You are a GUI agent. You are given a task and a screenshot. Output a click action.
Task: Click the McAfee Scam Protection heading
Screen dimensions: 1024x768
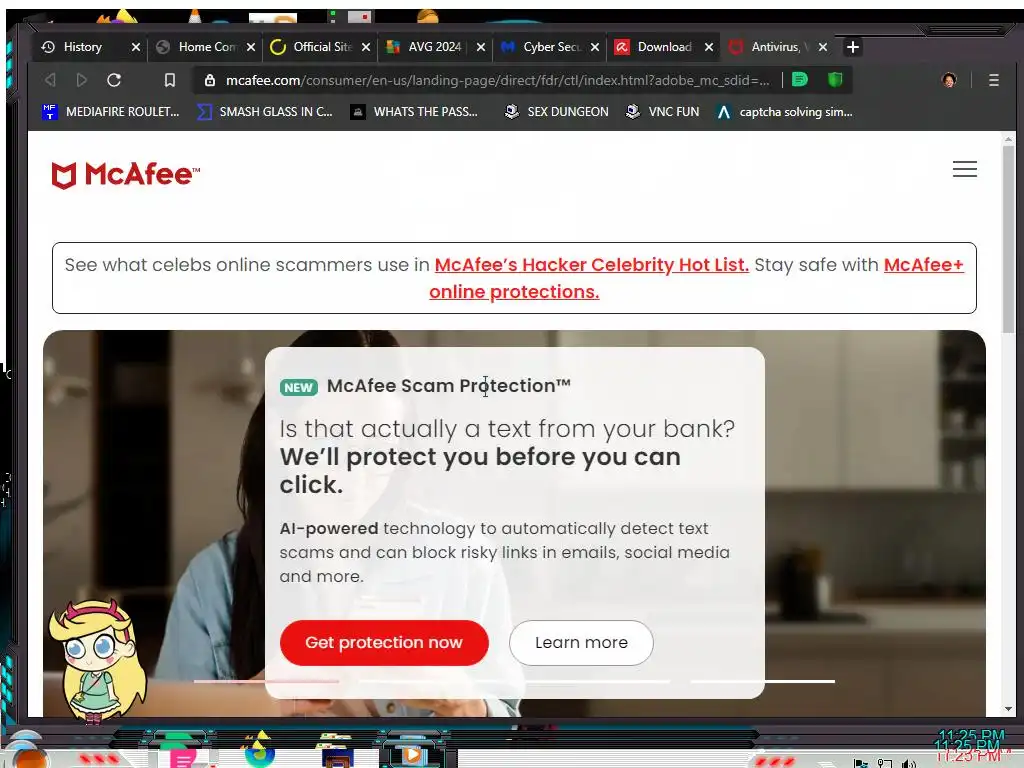[449, 386]
